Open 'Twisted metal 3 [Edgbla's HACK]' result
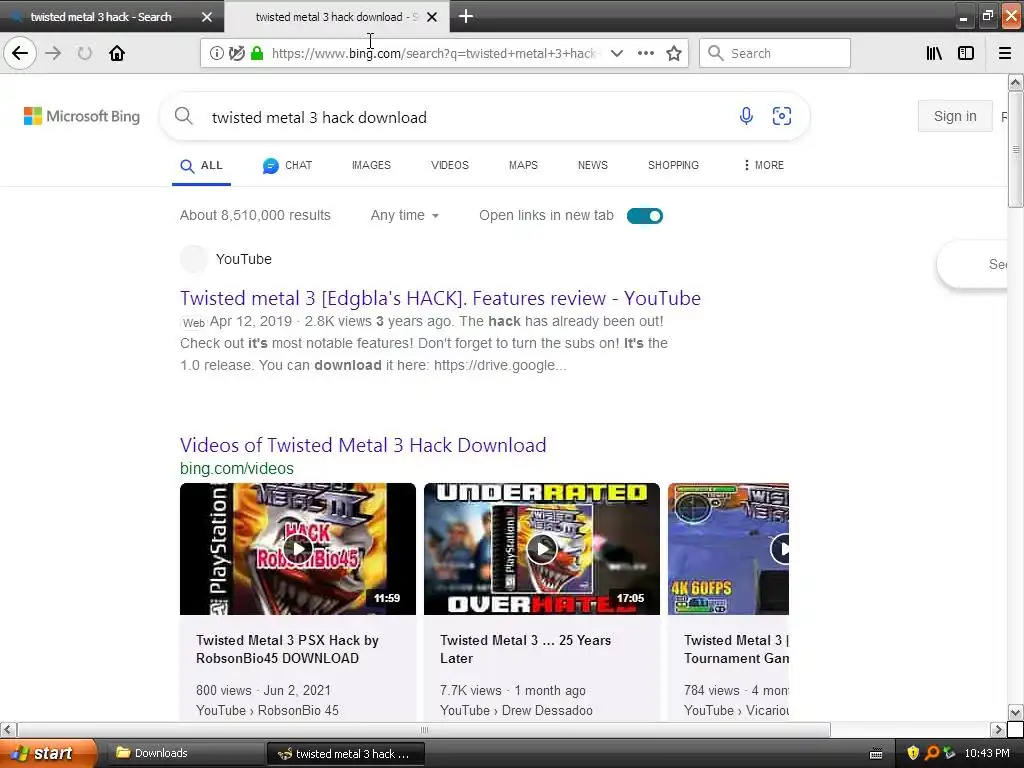The height and width of the screenshot is (768, 1024). click(x=440, y=298)
